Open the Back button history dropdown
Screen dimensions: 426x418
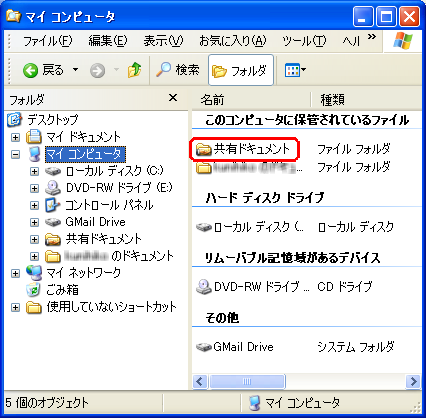(76, 70)
